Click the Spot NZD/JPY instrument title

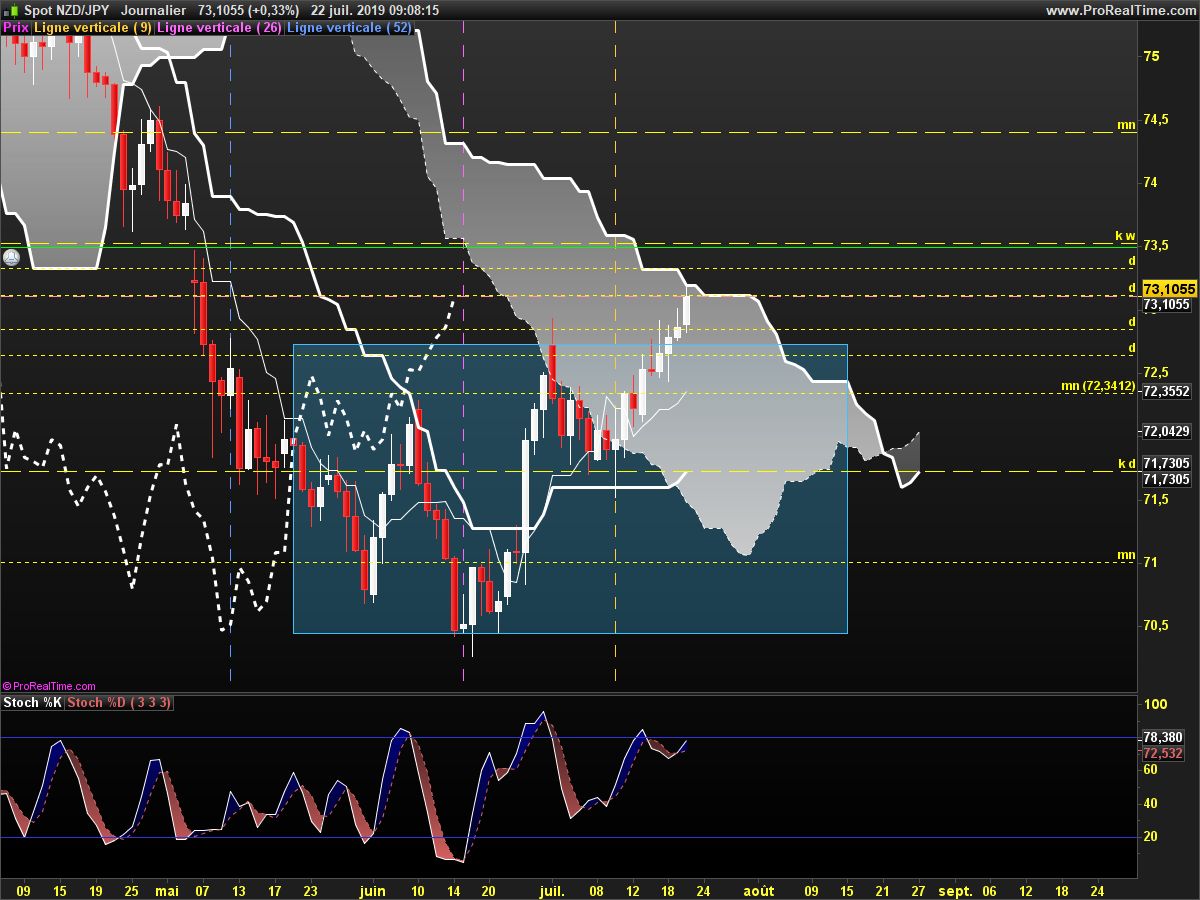pos(68,10)
